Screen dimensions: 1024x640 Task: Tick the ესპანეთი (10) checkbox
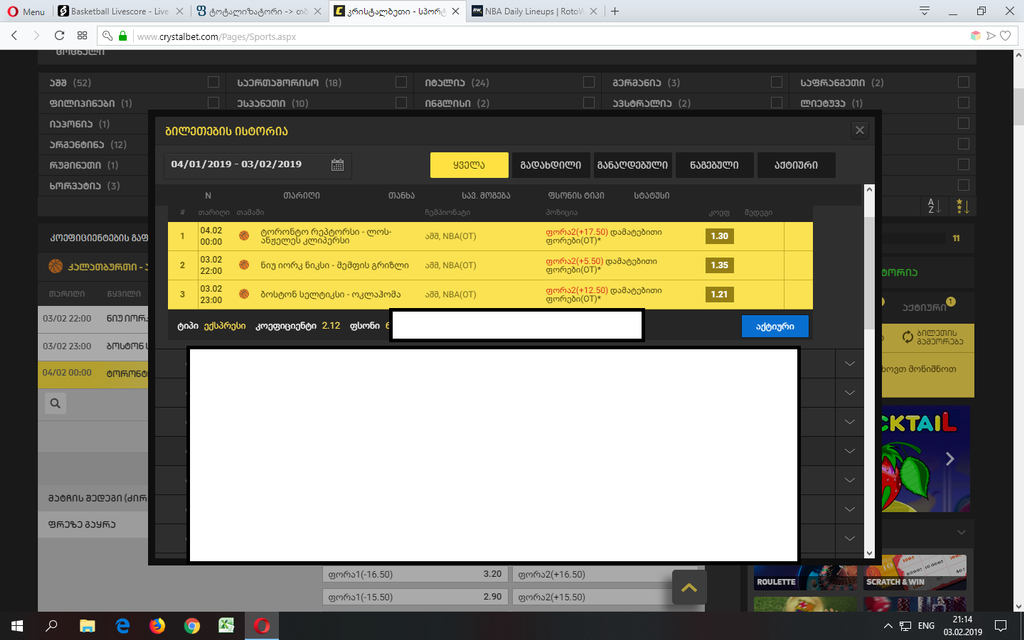tap(401, 103)
